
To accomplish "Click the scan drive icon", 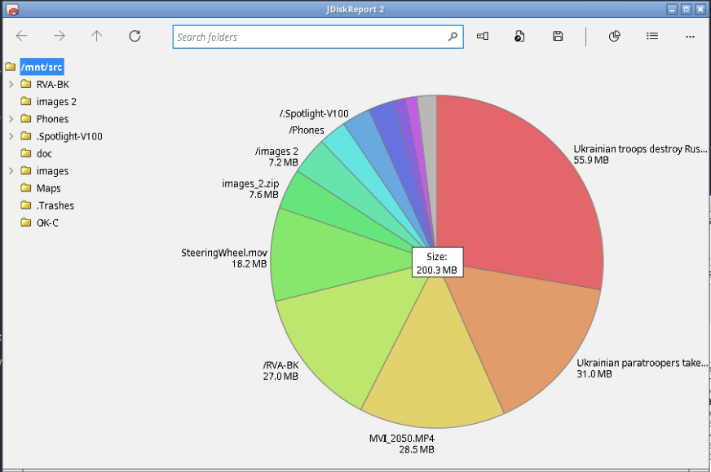I will coord(482,36).
